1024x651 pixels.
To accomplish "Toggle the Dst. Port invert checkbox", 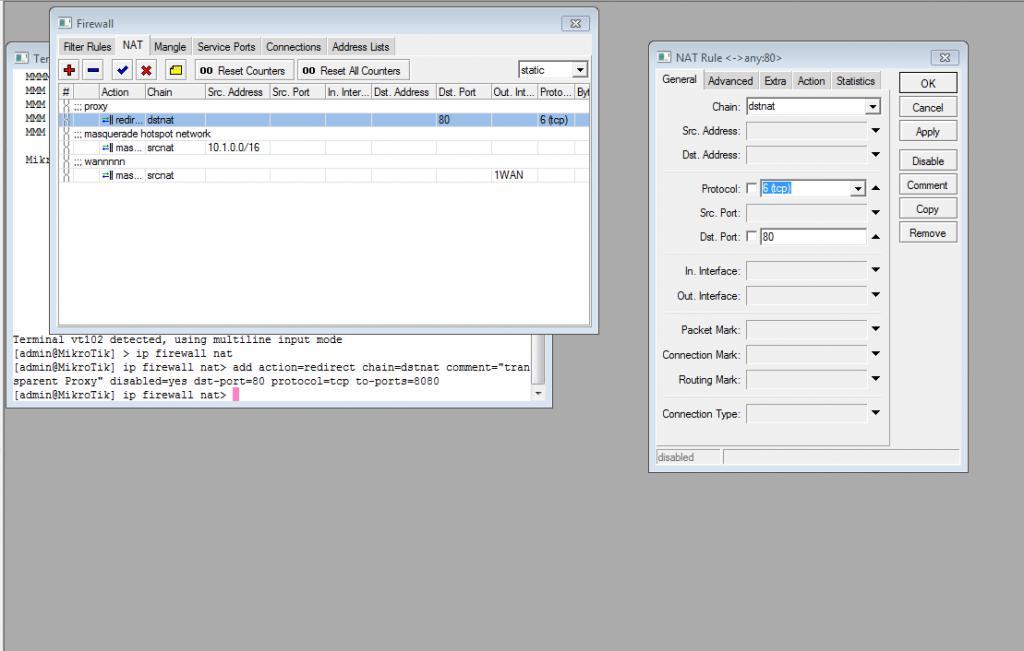I will tap(752, 237).
